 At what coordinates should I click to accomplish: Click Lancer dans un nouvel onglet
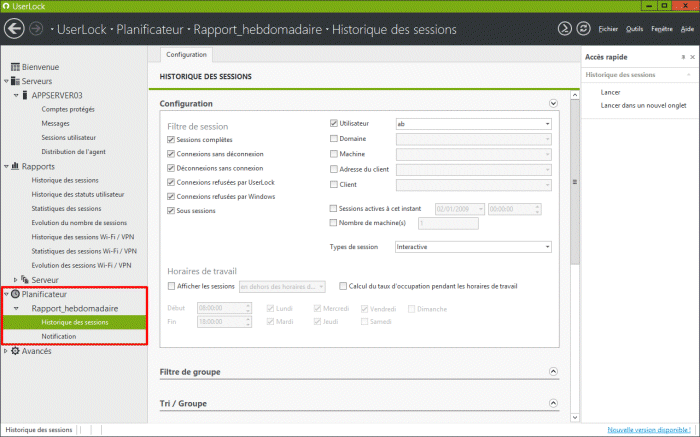pos(643,105)
